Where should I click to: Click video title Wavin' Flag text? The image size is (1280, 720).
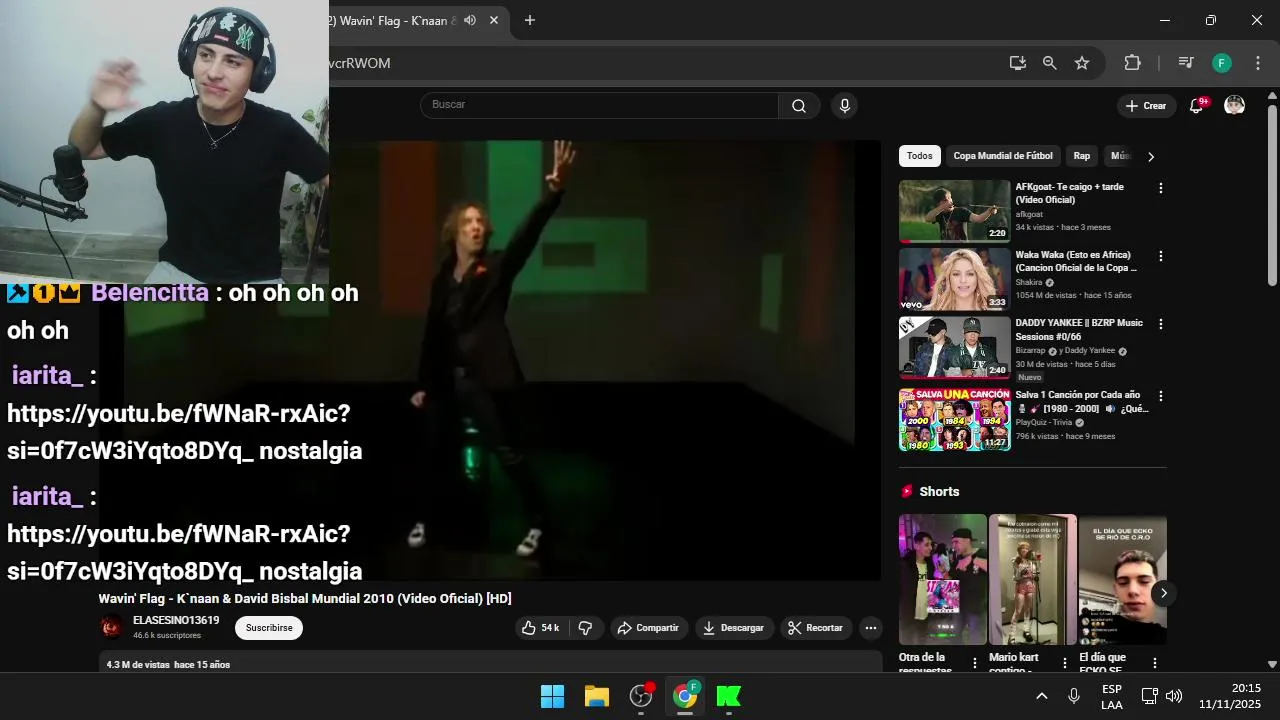(x=305, y=599)
